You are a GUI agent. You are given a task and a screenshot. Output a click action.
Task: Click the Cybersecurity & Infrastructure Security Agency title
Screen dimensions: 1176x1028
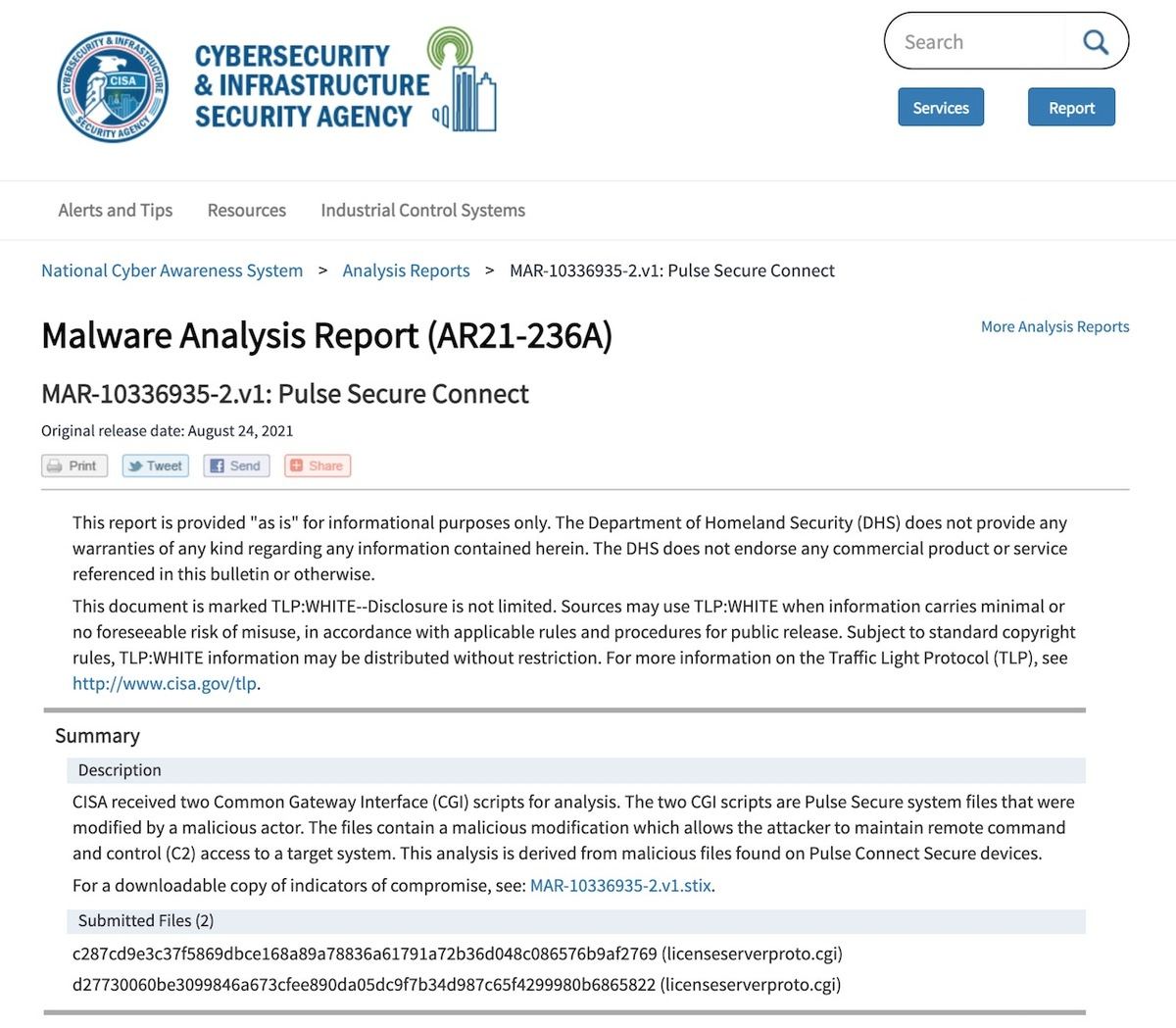point(312,86)
